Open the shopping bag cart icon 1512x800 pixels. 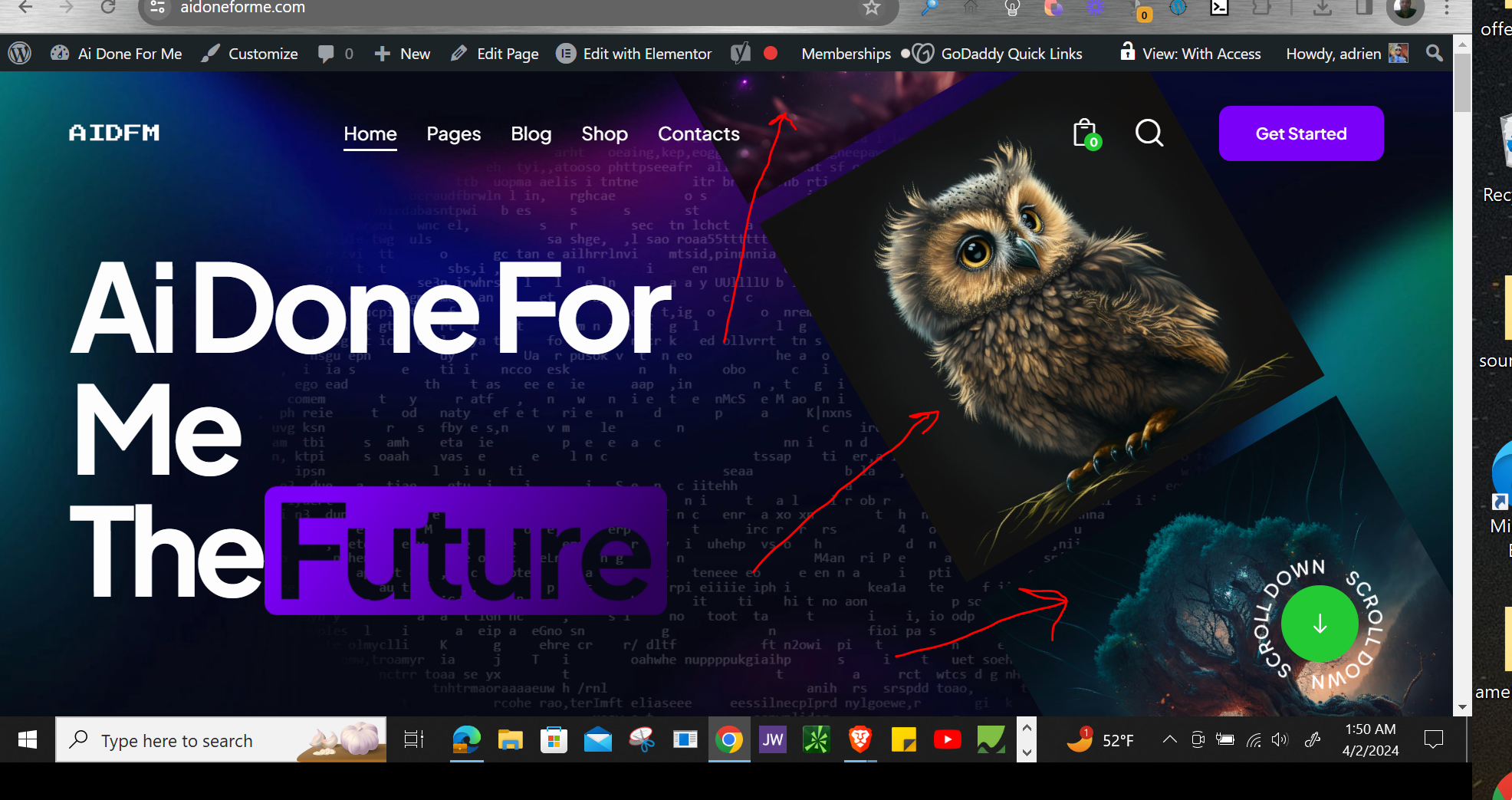tap(1086, 133)
